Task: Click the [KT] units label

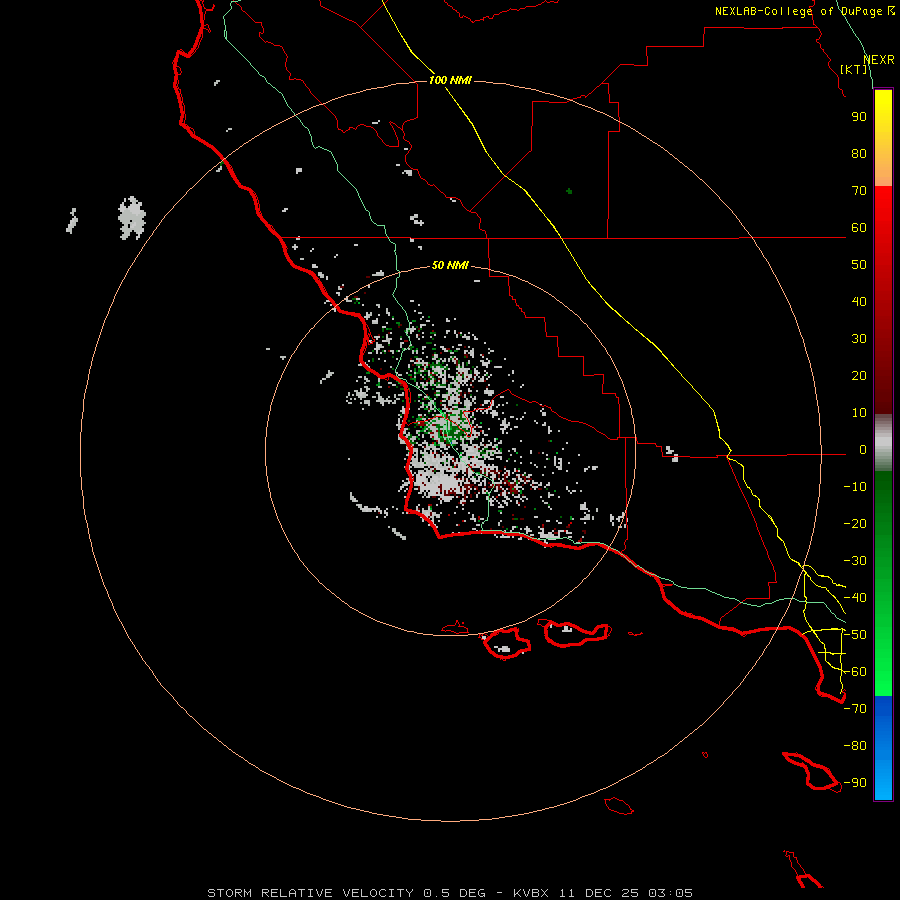Action: [x=854, y=69]
